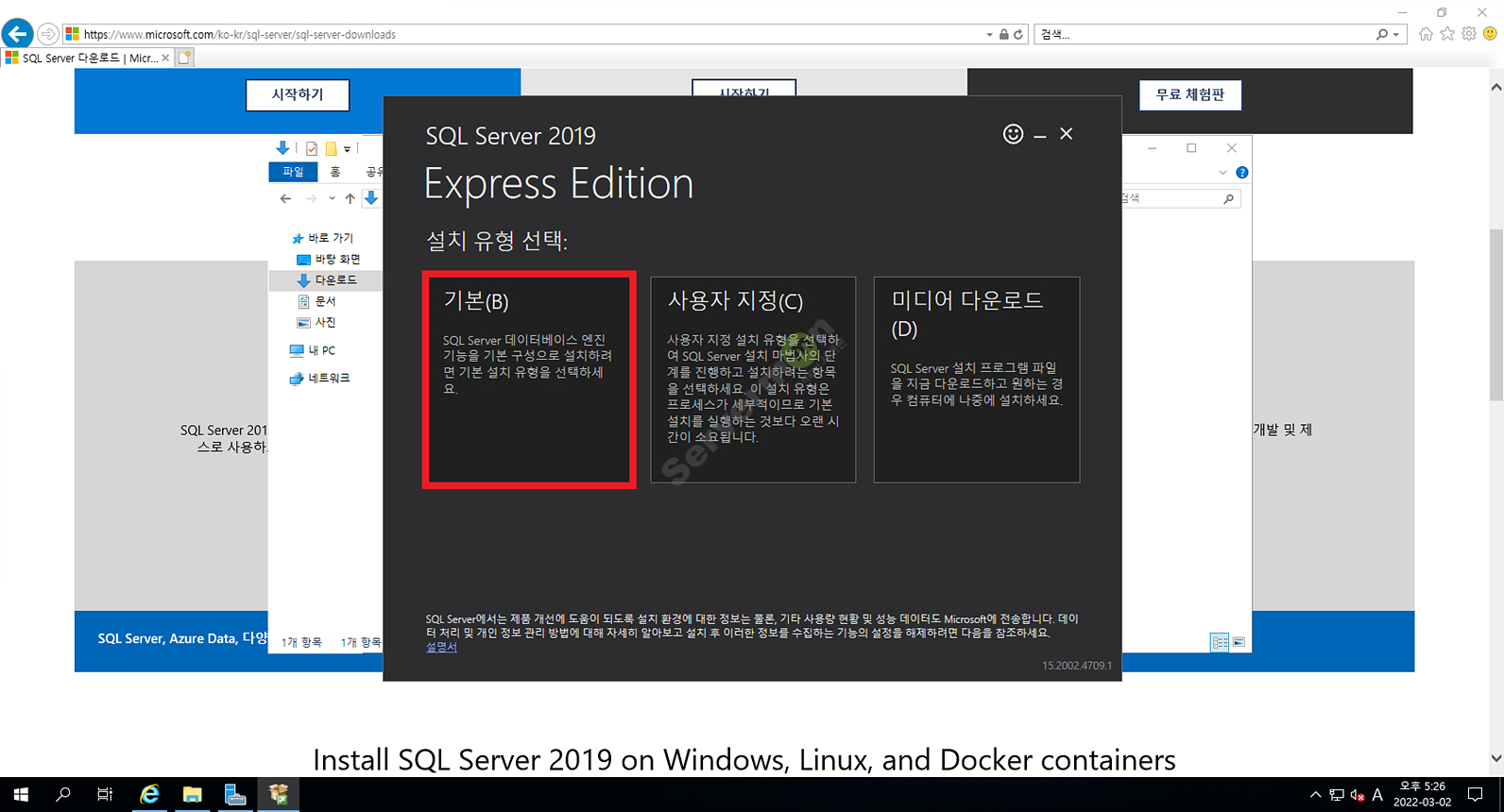Open Server Manager from taskbar
The height and width of the screenshot is (812, 1504).
235,795
